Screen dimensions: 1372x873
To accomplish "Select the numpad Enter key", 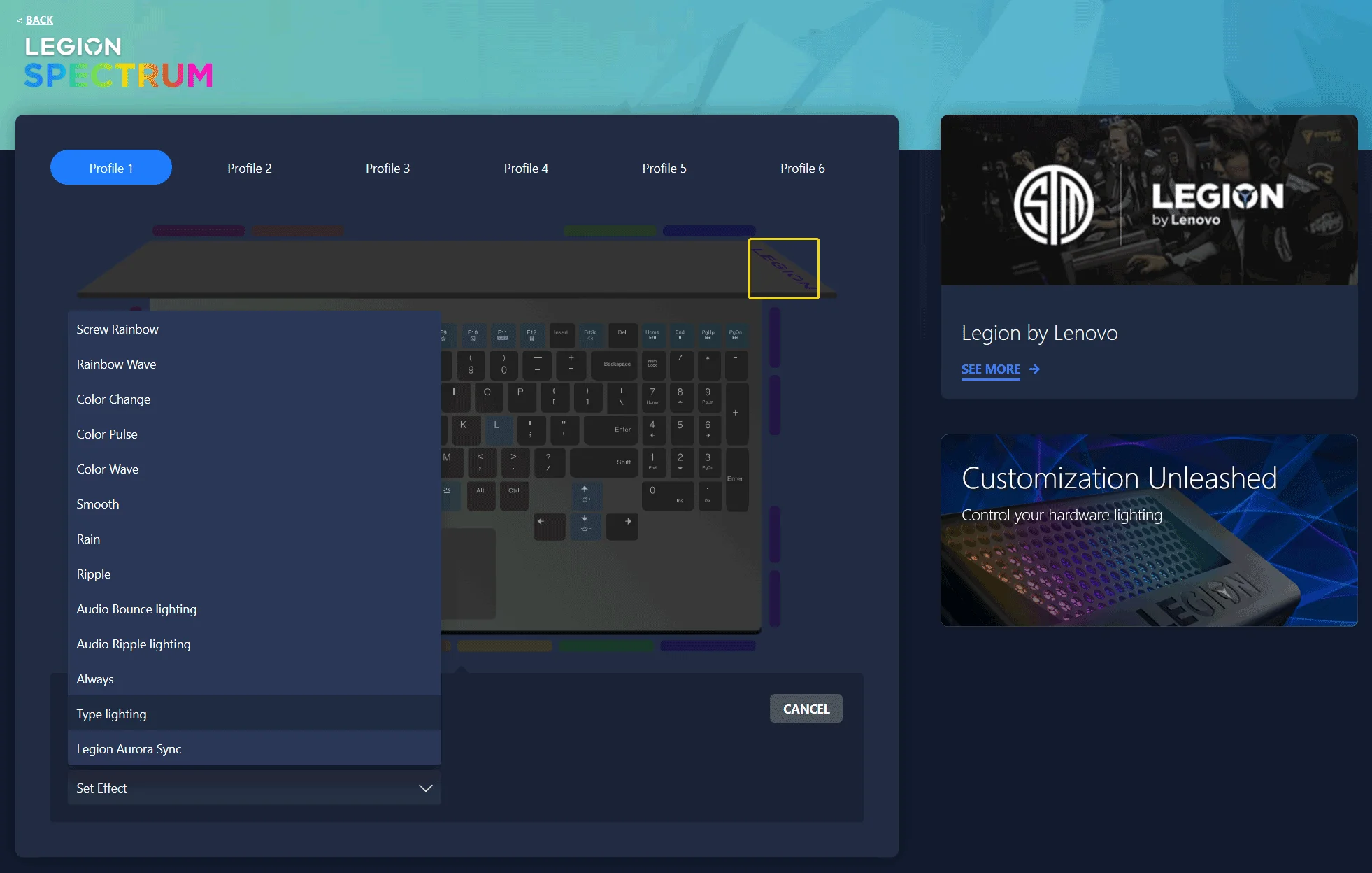I will tap(736, 479).
